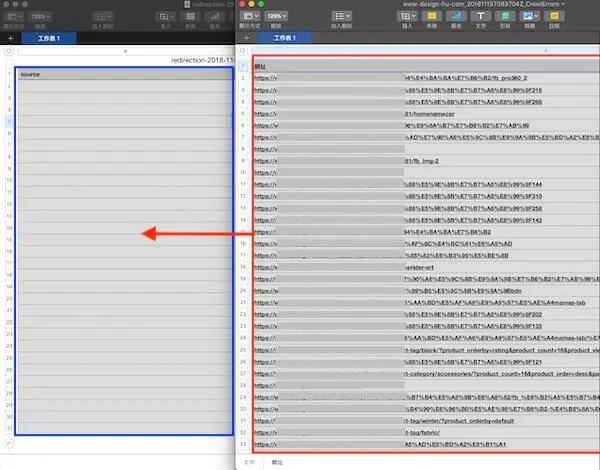This screenshot has width=600, height=470.
Task: Click the green zoom button of the right window
Action: [x=261, y=4]
